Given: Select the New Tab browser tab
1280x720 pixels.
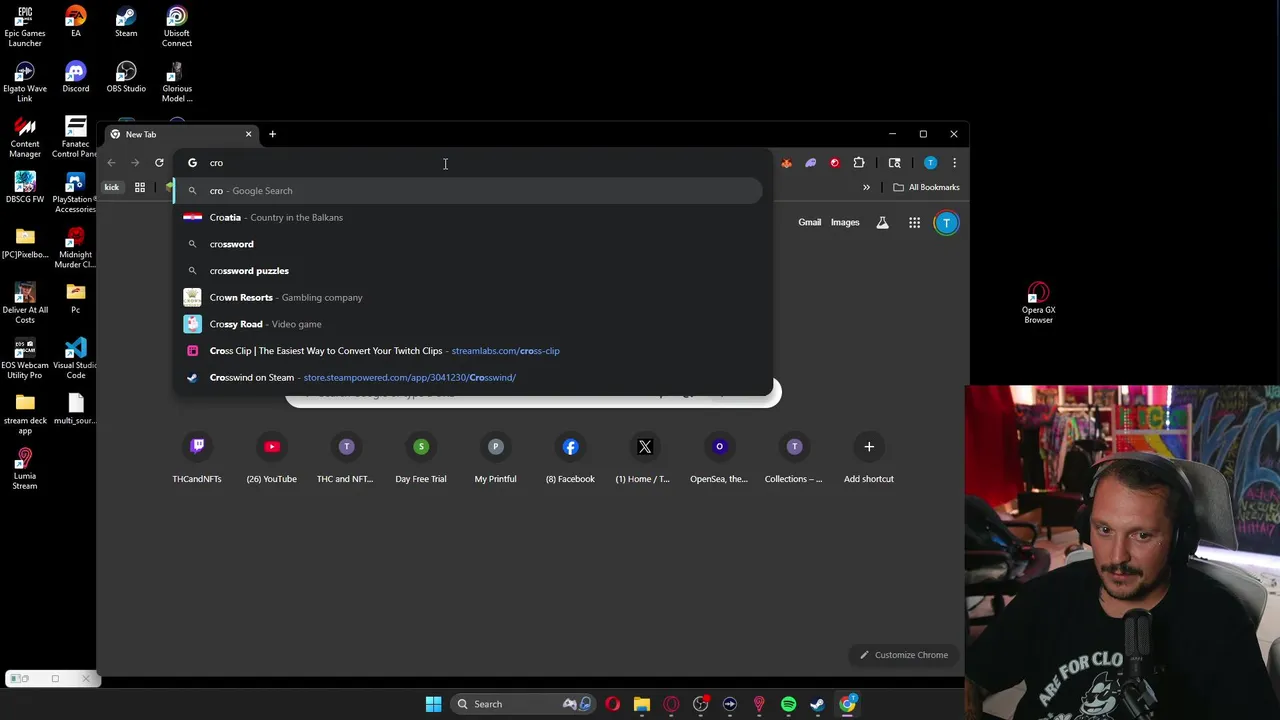Looking at the screenshot, I should coord(180,134).
